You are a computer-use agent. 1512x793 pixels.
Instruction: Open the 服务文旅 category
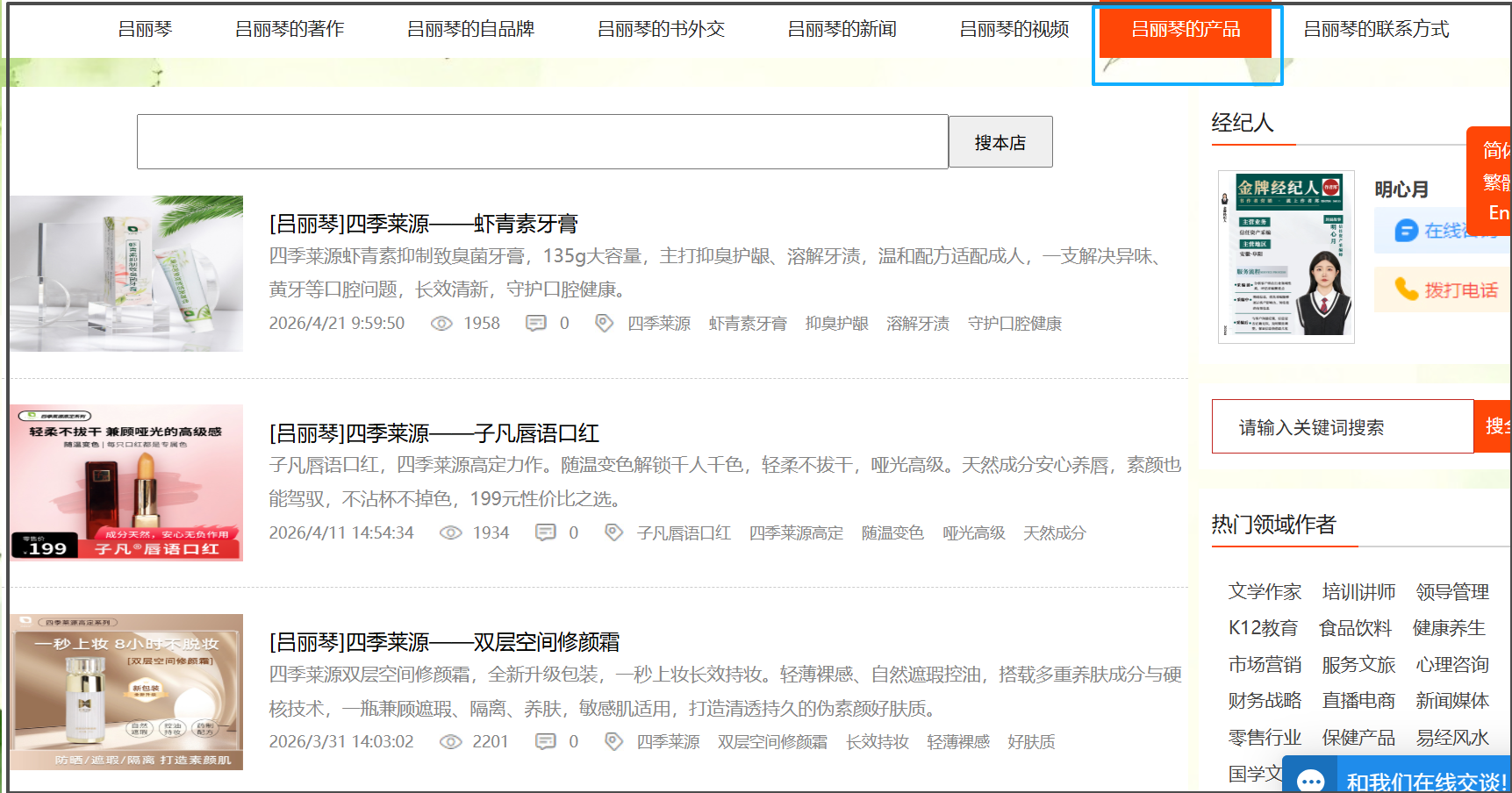[1358, 665]
